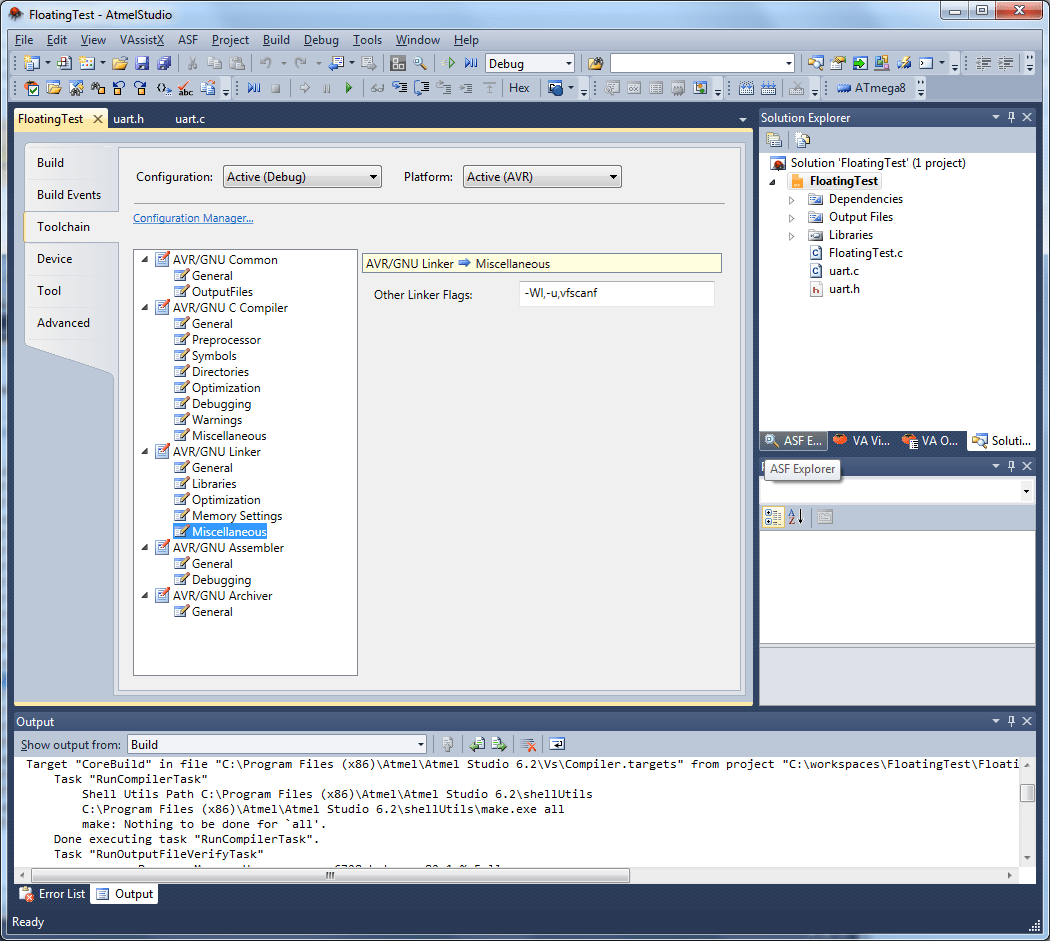Screen dimensions: 1050x941
Task: Open the ASF menu in the menu bar
Action: pyautogui.click(x=187, y=40)
